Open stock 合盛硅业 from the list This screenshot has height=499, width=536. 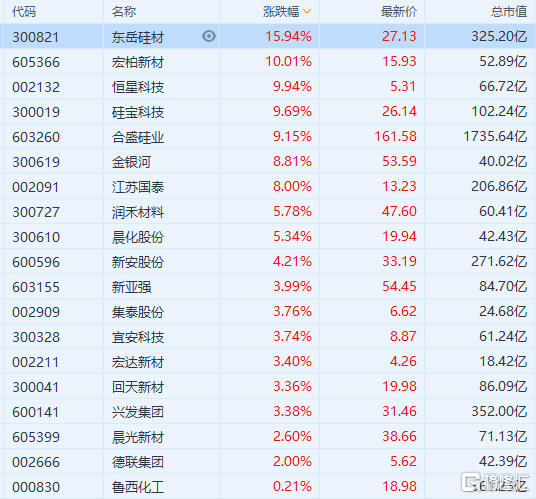click(138, 137)
